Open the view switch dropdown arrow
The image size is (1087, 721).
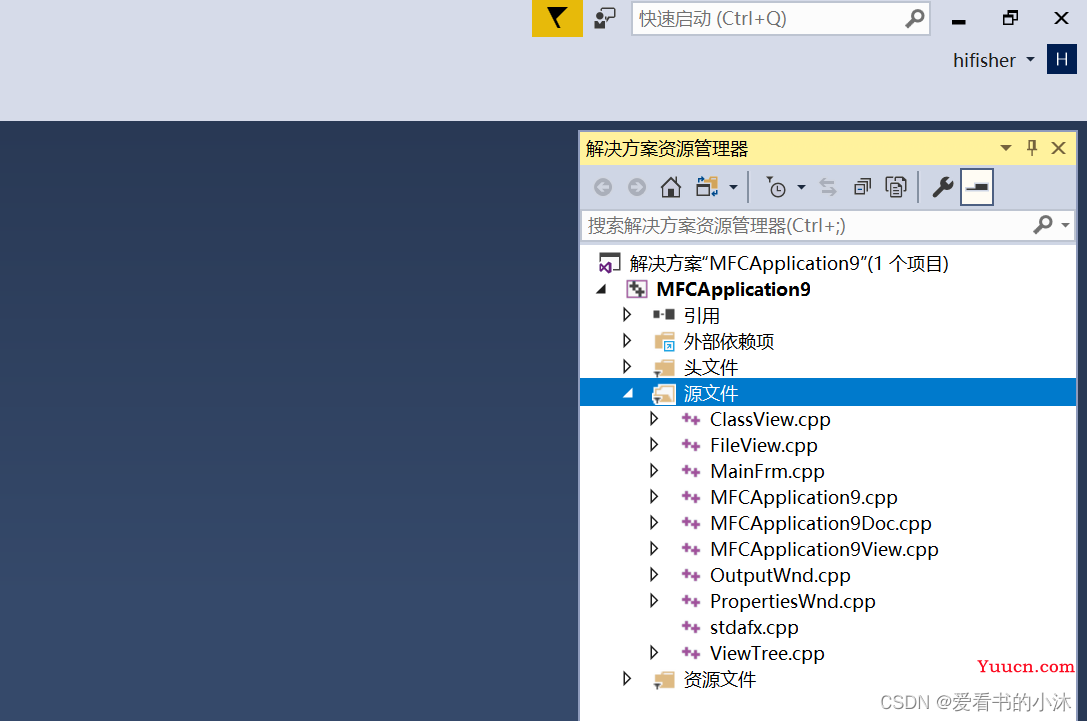point(733,187)
